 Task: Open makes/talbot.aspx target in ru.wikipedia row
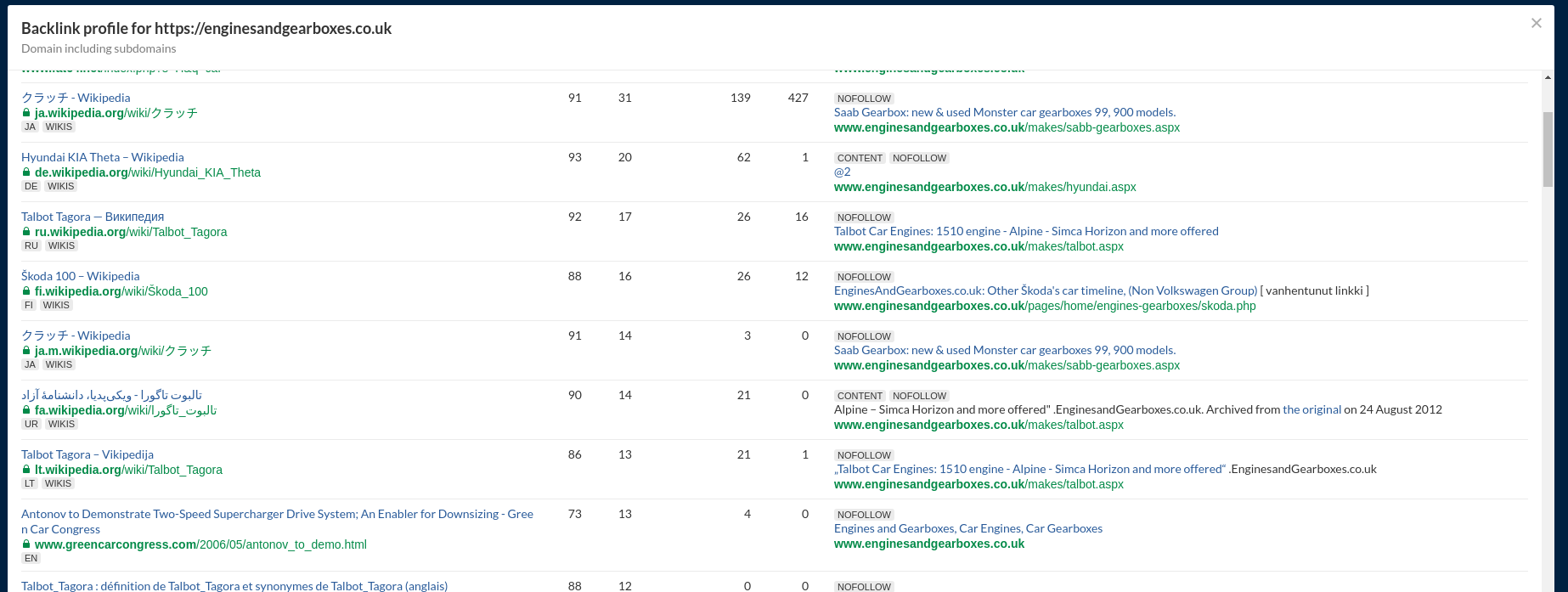(x=979, y=246)
